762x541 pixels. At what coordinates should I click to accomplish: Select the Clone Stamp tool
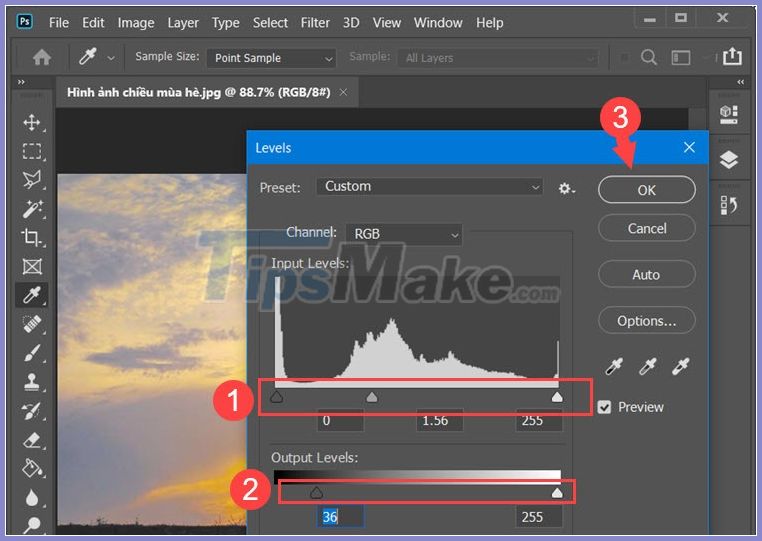point(32,382)
